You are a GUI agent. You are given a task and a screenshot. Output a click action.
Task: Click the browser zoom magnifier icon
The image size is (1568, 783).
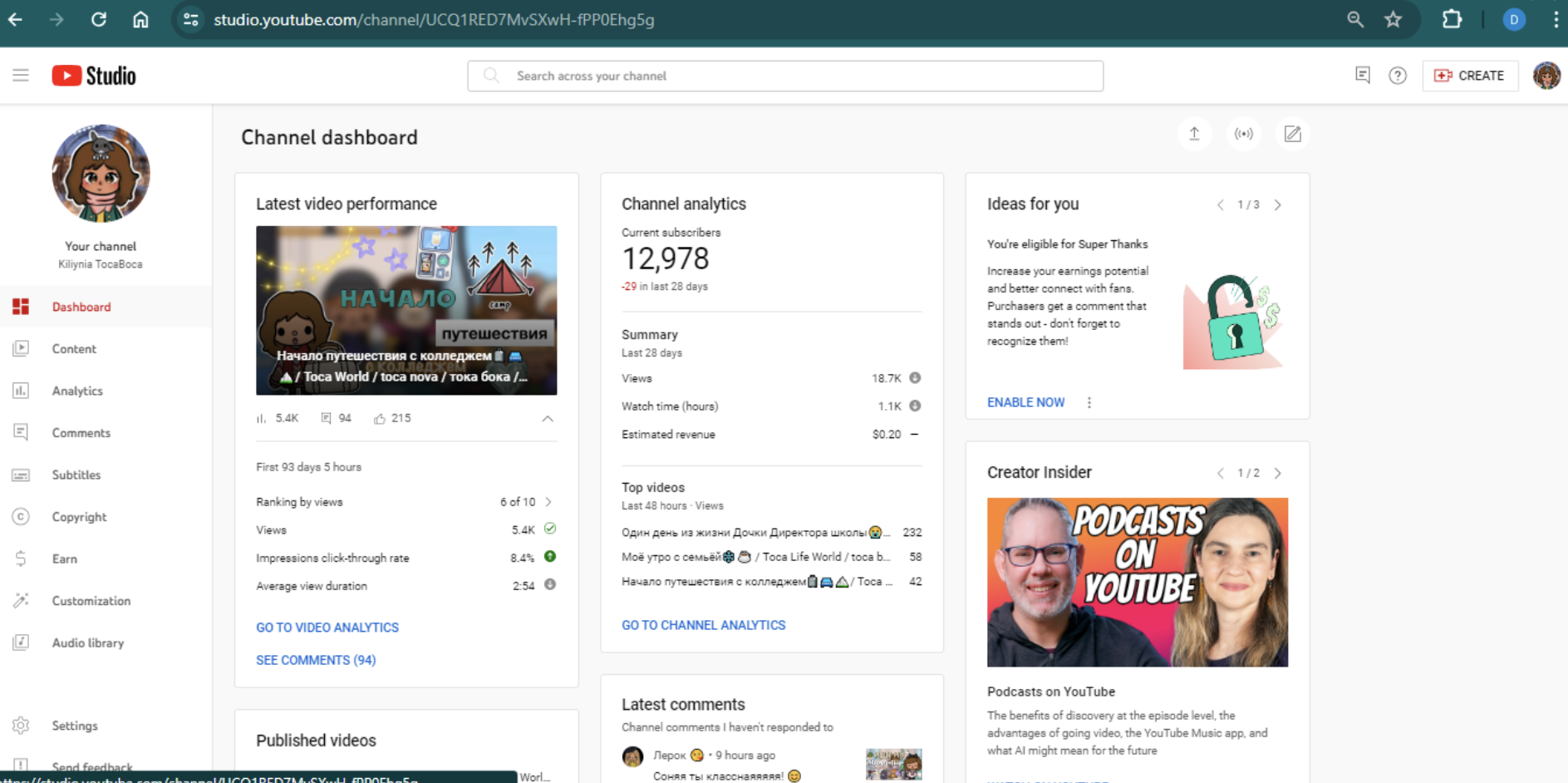(1355, 19)
